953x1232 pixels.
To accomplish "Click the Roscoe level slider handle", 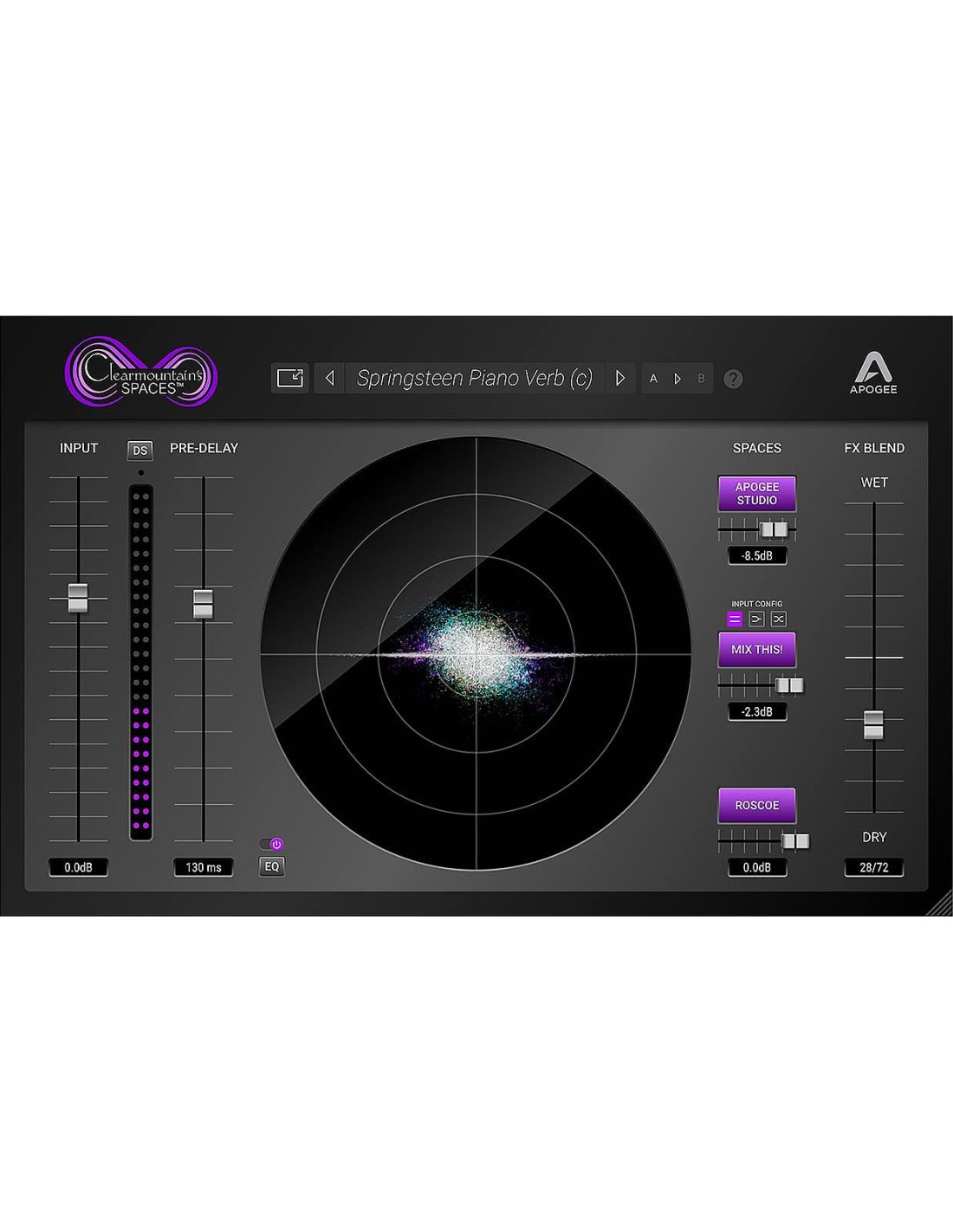I will [x=795, y=841].
